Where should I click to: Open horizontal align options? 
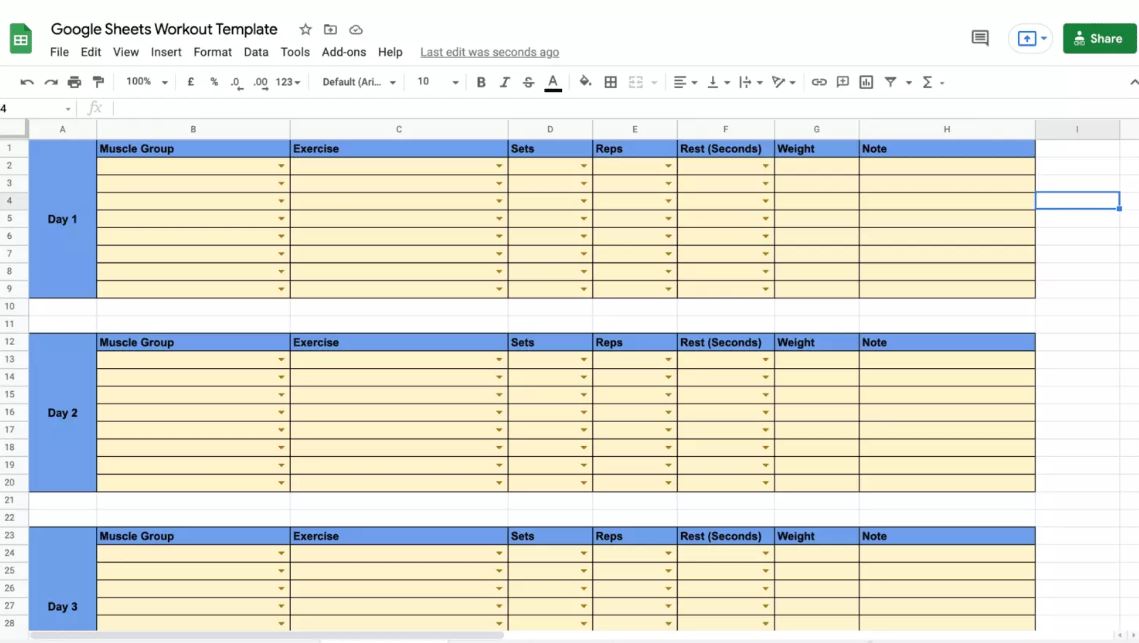coord(685,82)
